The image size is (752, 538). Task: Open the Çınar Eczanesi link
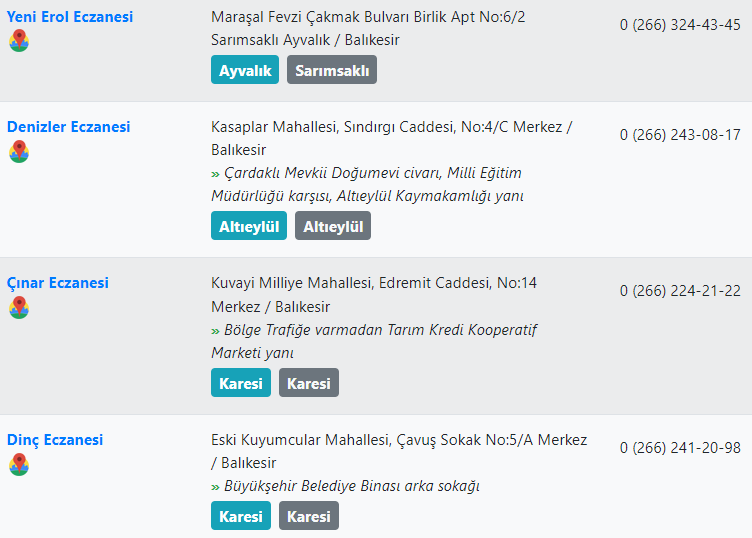pos(58,283)
